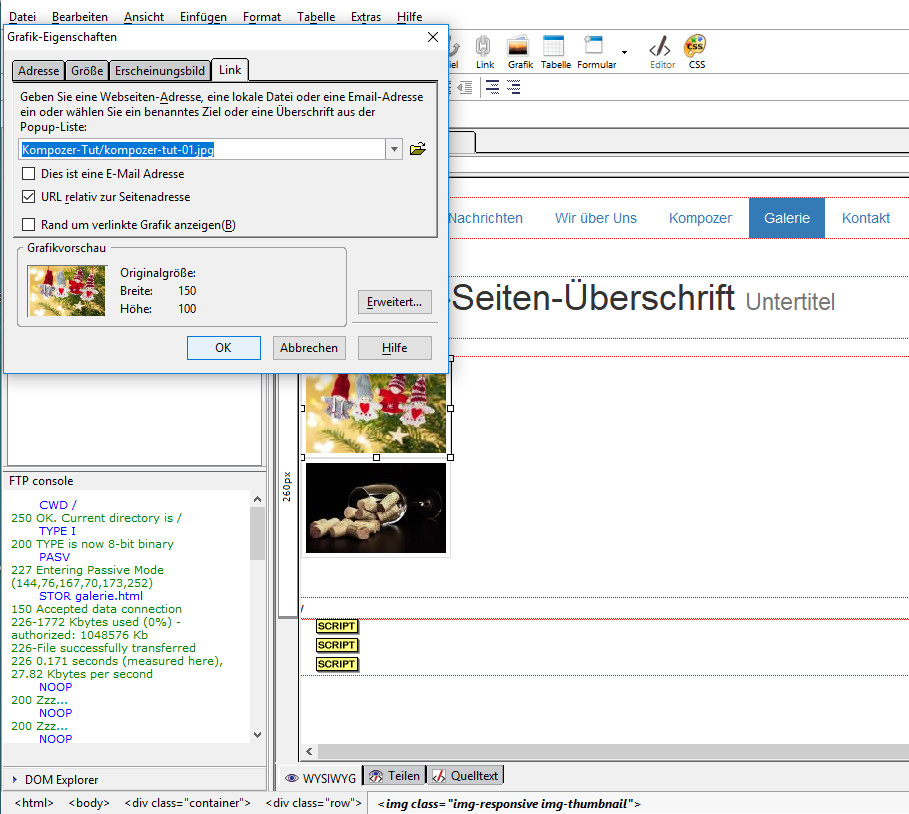This screenshot has height=814, width=909.
Task: Click the Erweitert... button
Action: pos(394,301)
